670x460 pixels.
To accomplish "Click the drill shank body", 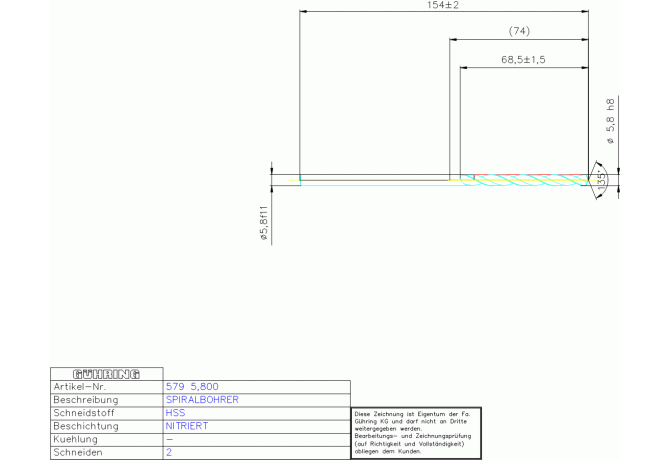I will [375, 180].
